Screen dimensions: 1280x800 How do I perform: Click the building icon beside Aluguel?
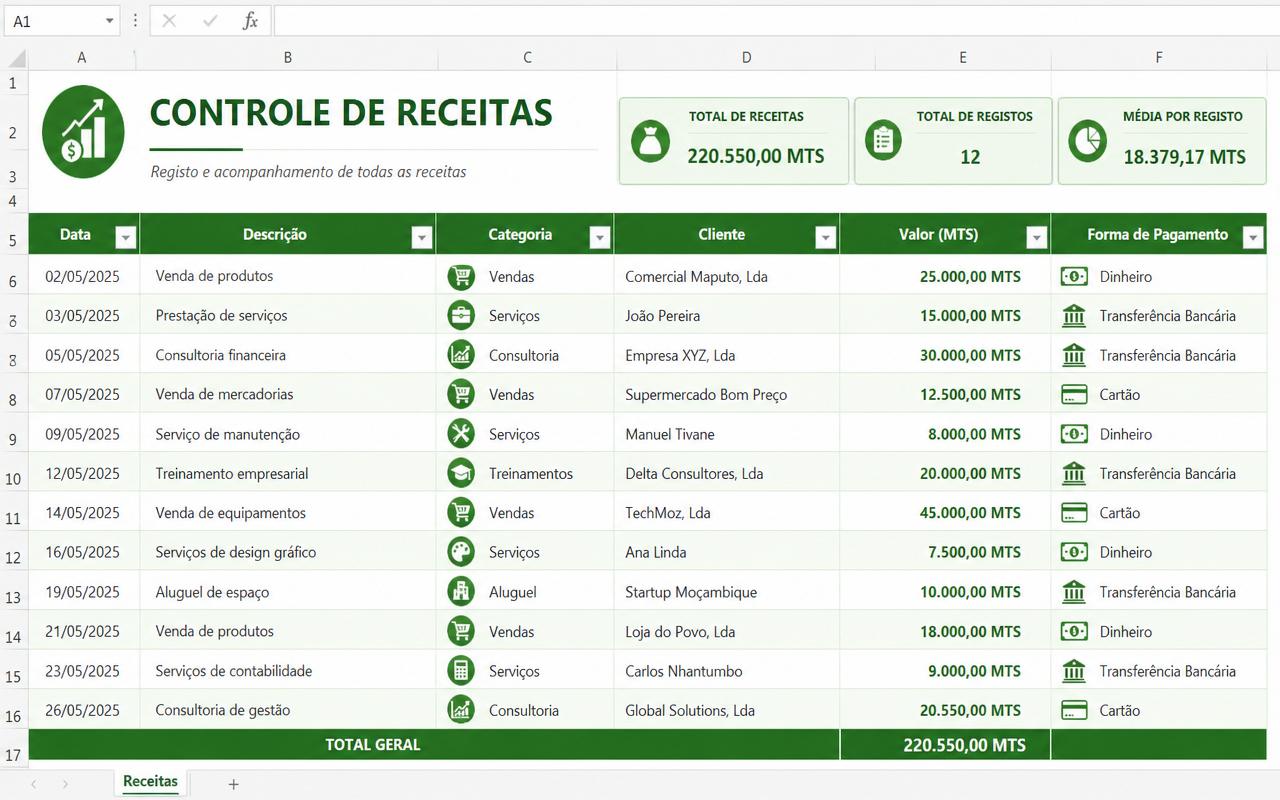(461, 592)
